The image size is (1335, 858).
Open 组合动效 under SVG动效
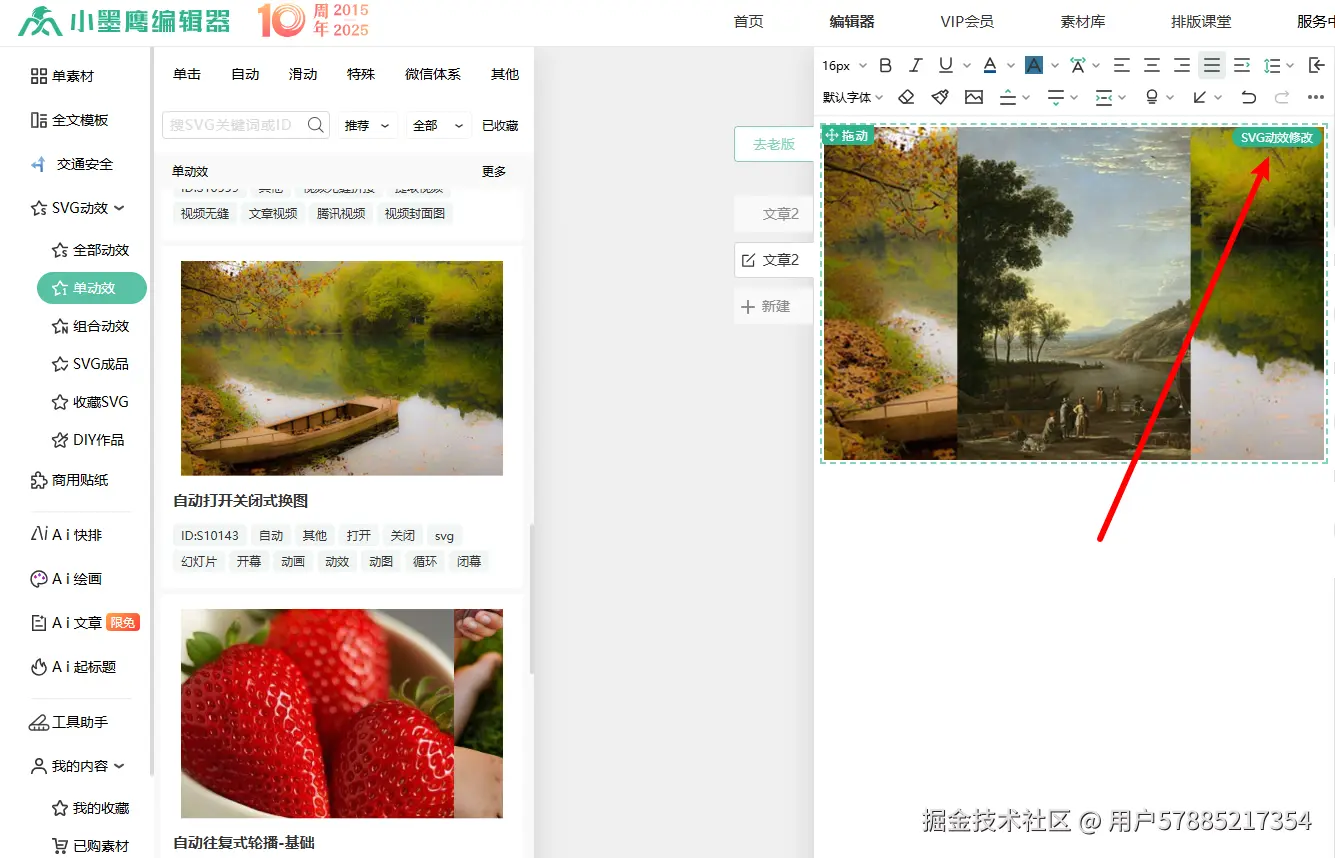91,326
